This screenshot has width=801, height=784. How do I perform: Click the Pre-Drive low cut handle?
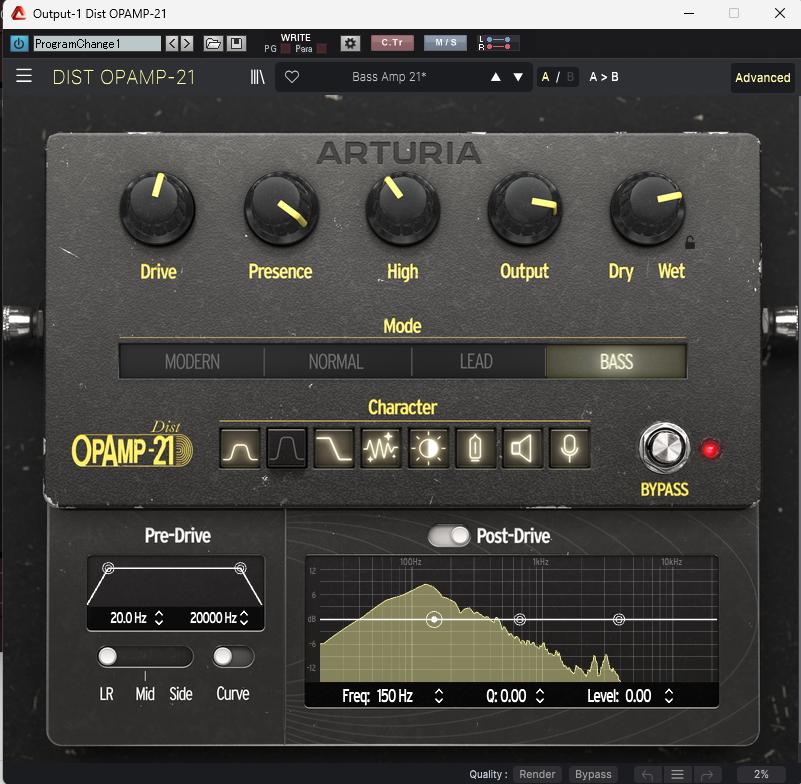[108, 568]
